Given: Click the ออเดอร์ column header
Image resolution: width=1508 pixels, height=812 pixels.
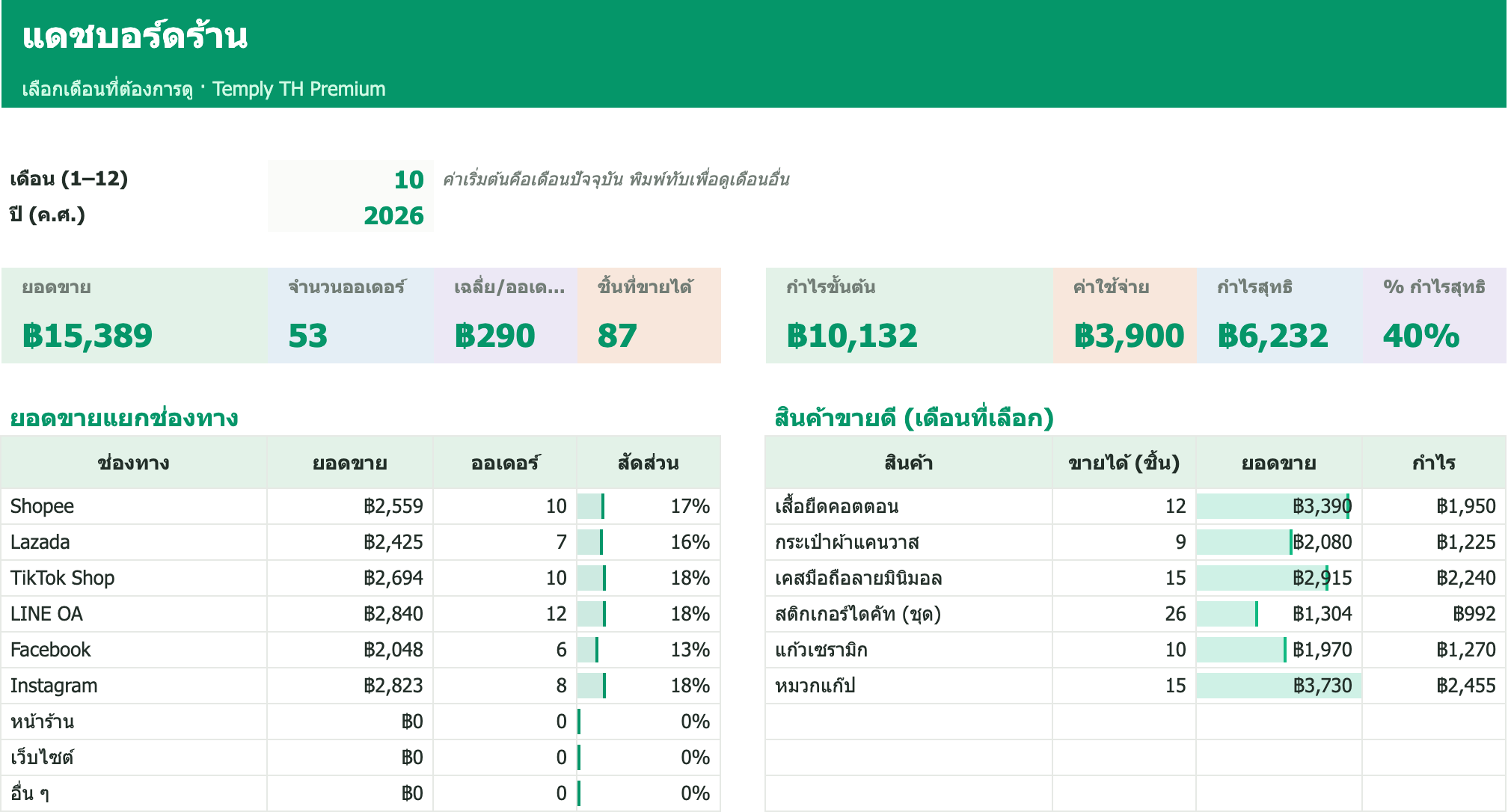Looking at the screenshot, I should coord(505,463).
